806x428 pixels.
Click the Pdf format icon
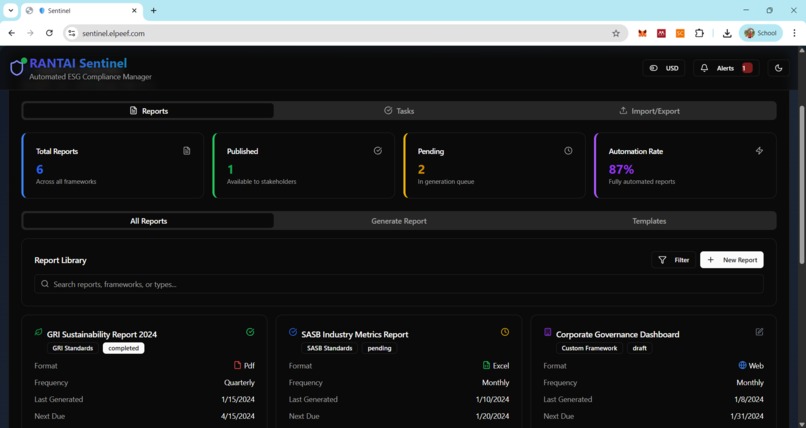237,365
